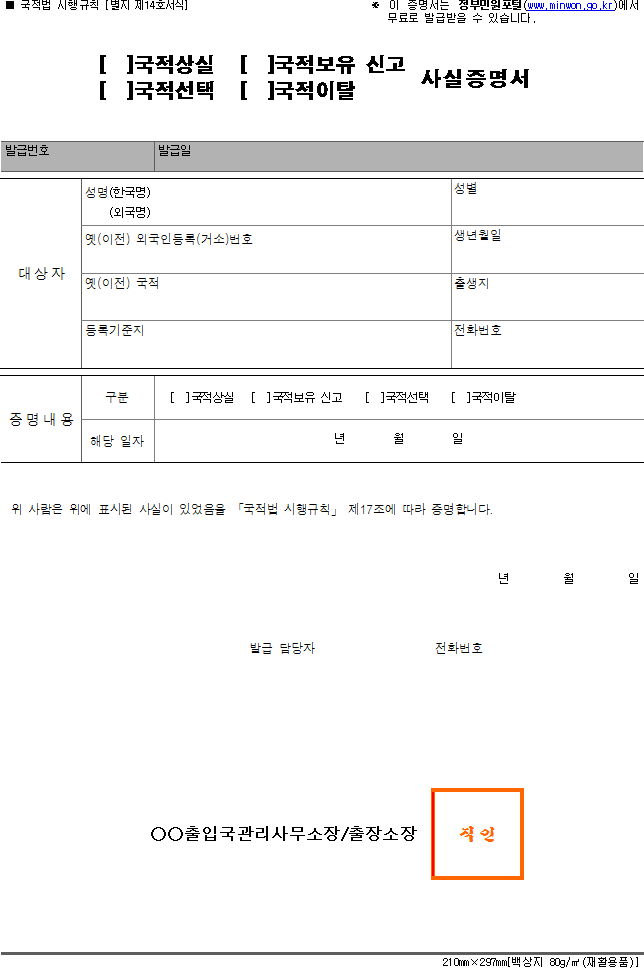644x968 pixels.
Task: Click the 발급 담당자 label
Action: click(282, 648)
